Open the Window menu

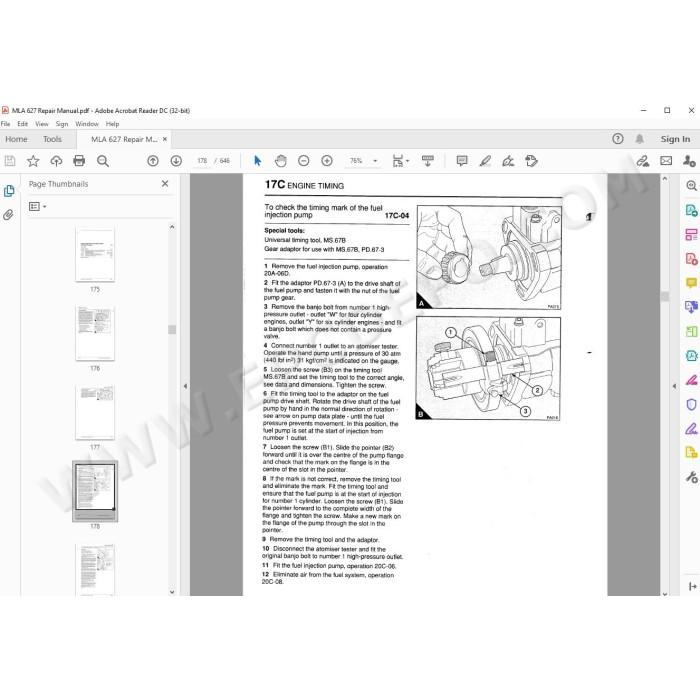pyautogui.click(x=87, y=124)
